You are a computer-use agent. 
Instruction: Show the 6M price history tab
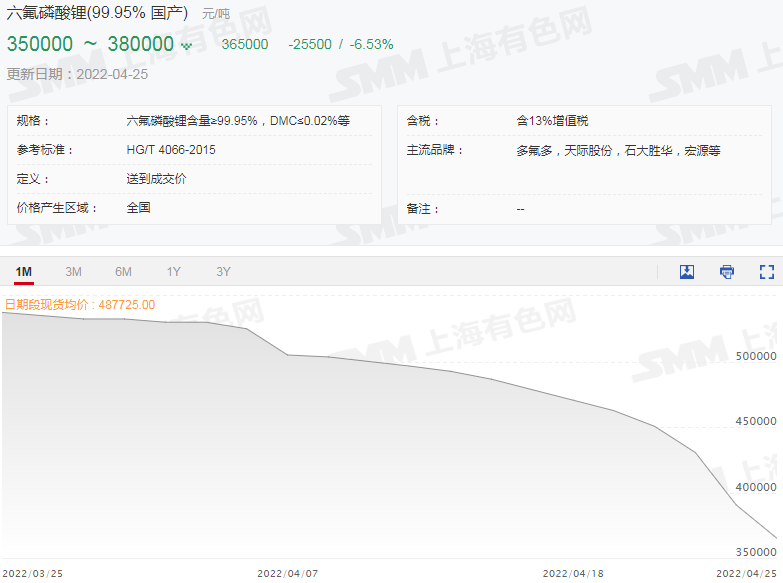123,272
